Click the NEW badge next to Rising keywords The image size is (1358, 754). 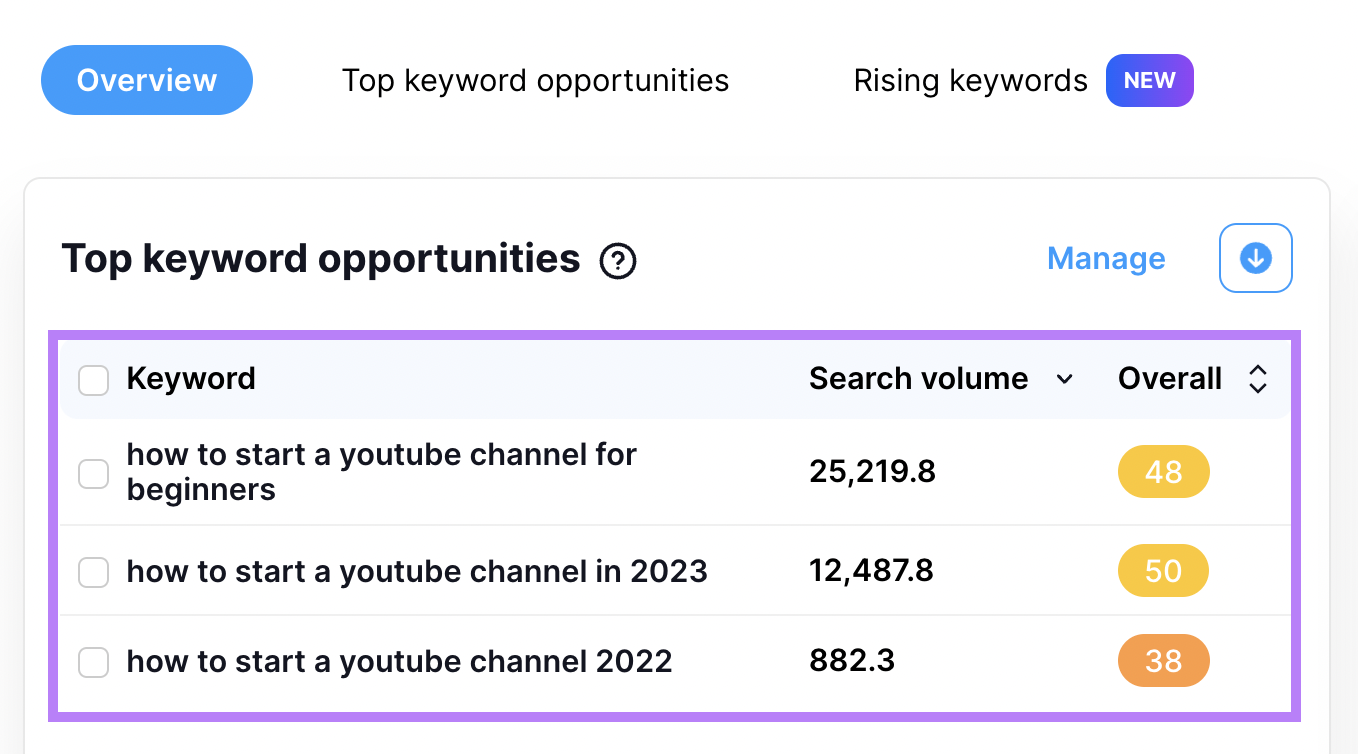click(1149, 81)
